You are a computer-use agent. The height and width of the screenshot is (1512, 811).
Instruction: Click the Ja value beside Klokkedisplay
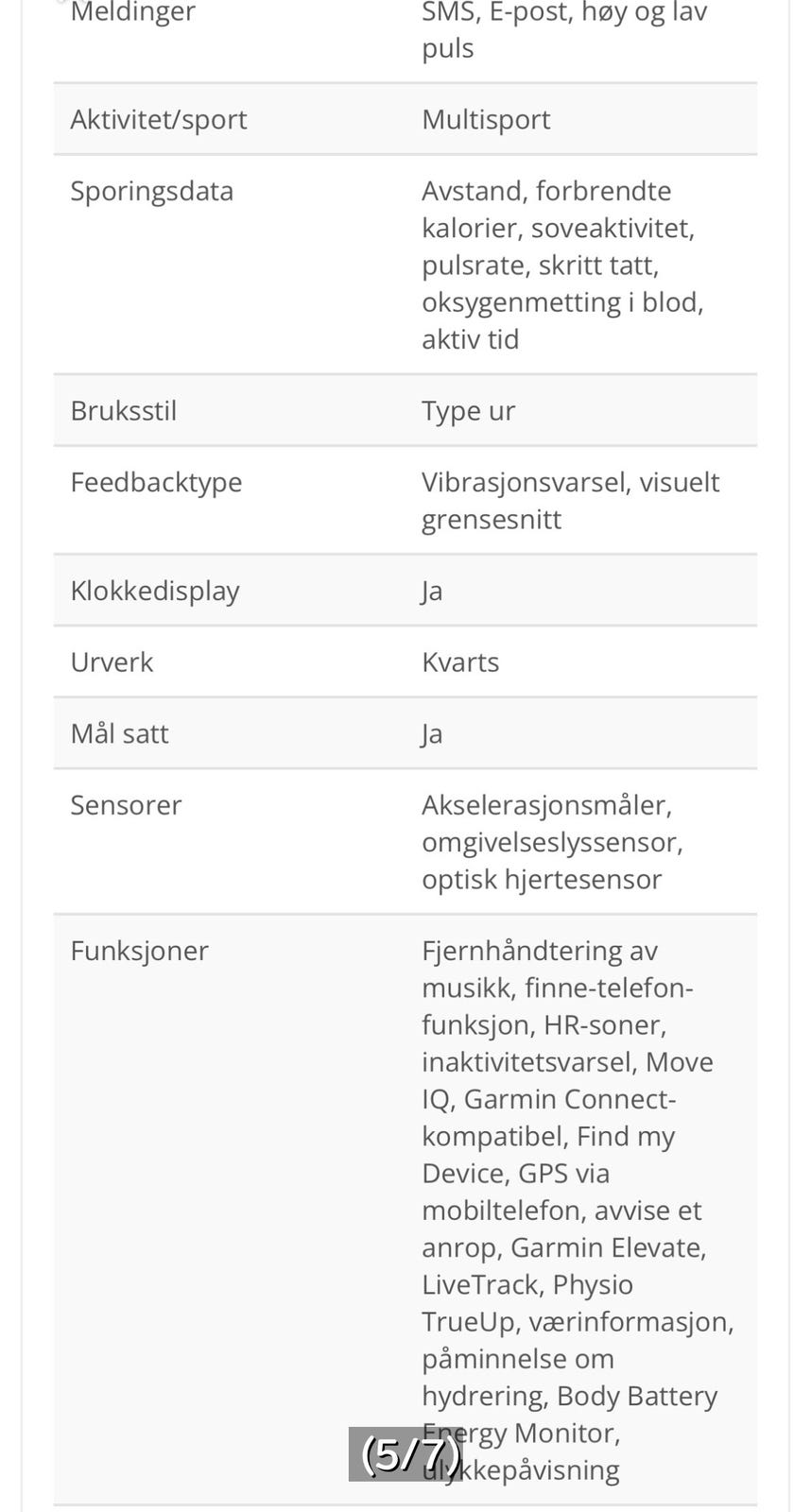pyautogui.click(x=432, y=592)
